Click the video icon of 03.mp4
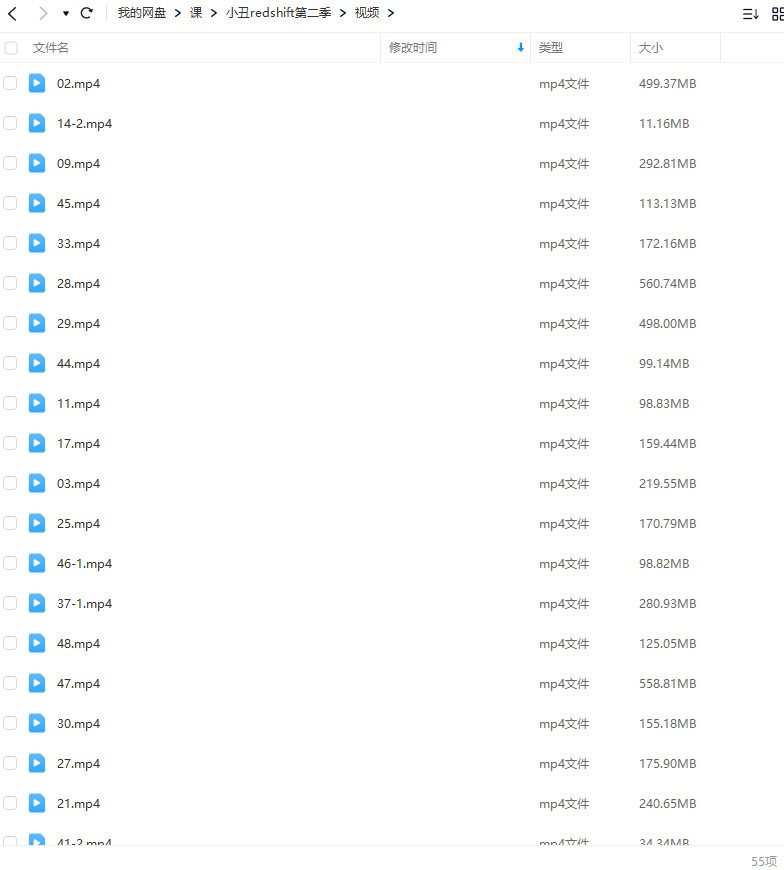The width and height of the screenshot is (784, 870). (37, 483)
